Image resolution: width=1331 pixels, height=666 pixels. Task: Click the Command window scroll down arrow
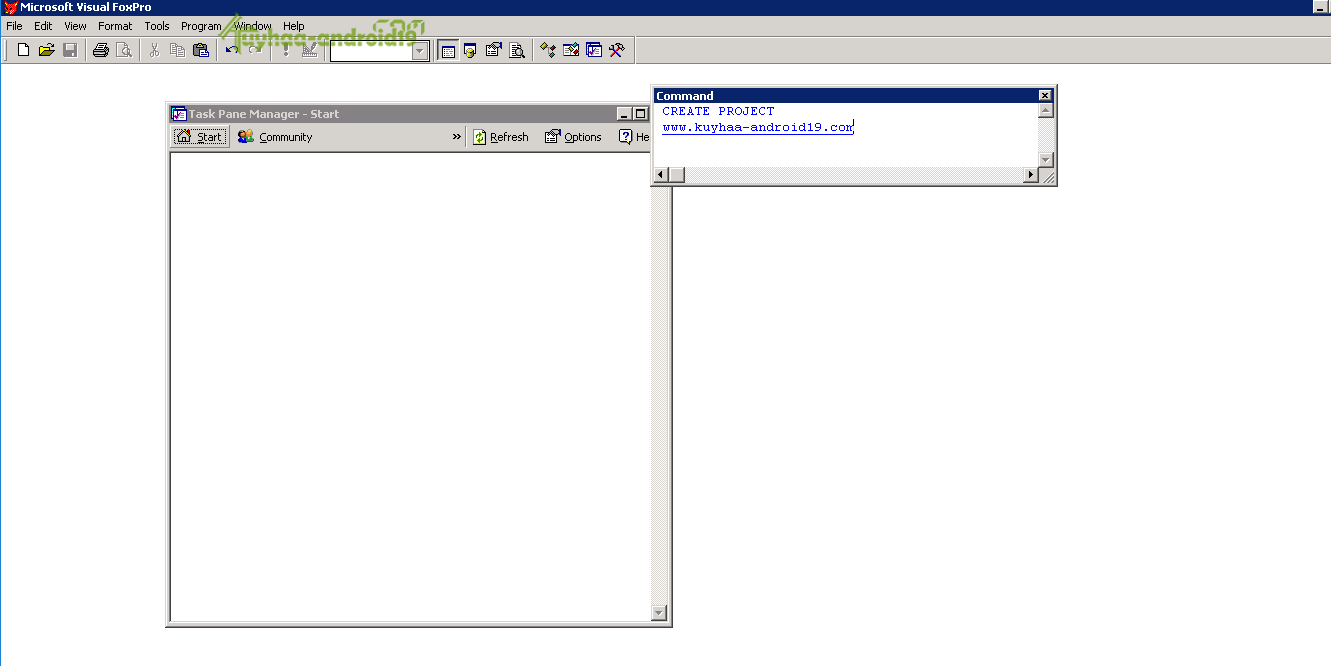click(x=1046, y=160)
